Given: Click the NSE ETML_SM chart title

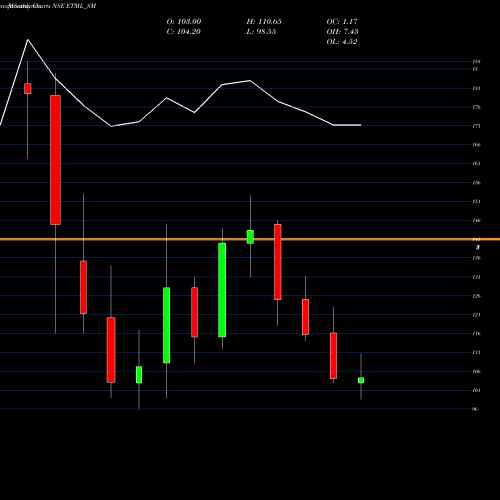Looking at the screenshot, I should click(74, 6).
